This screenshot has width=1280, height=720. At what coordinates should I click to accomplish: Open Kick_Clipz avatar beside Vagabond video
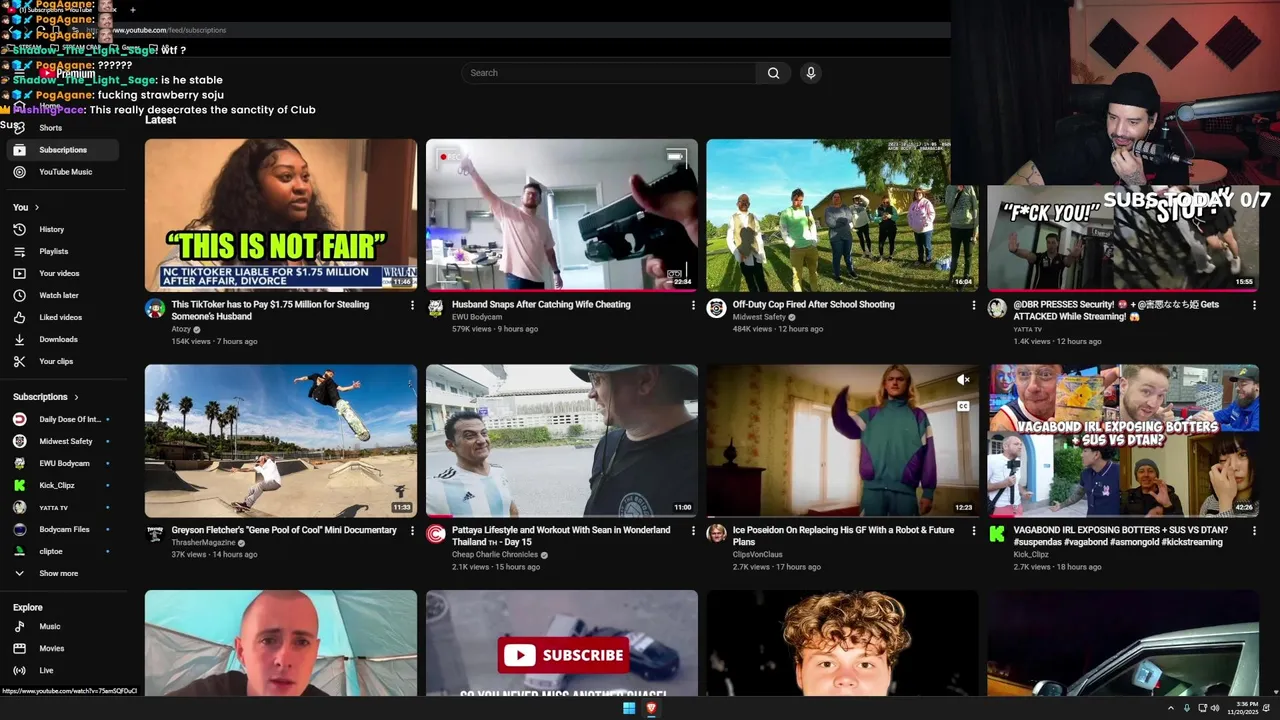pyautogui.click(x=997, y=534)
